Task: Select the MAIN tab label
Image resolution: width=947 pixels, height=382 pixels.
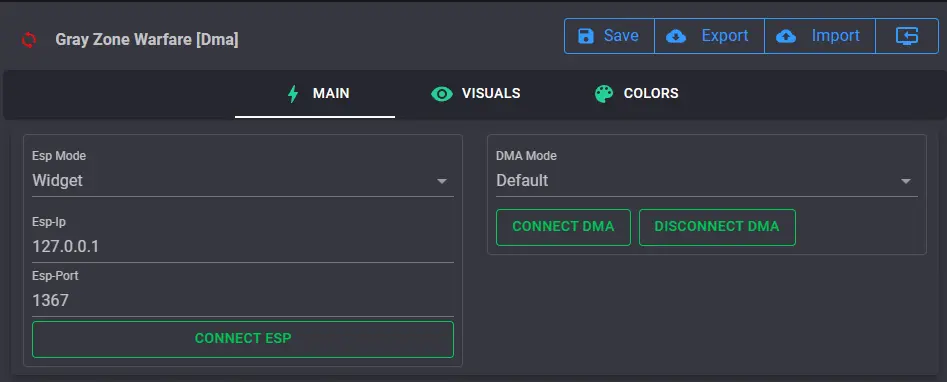Action: coord(331,94)
